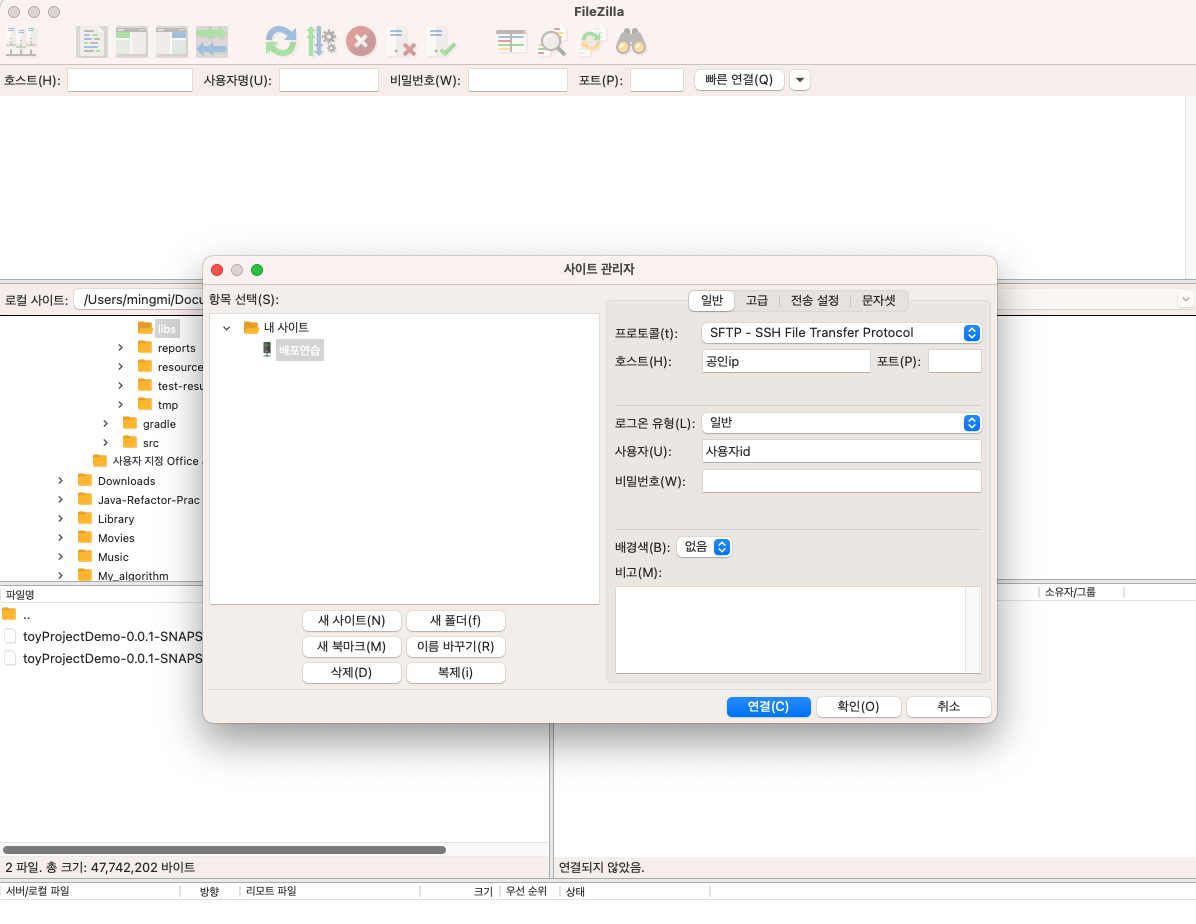Select the libs folder in local tree
Screen dimensions: 1196x924
pos(167,329)
